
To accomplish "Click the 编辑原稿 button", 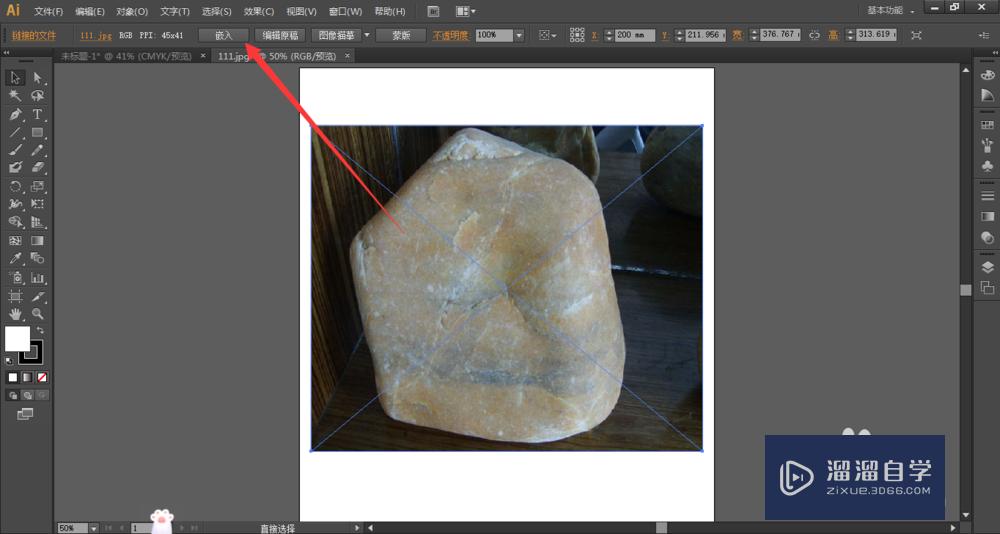I will (x=281, y=36).
